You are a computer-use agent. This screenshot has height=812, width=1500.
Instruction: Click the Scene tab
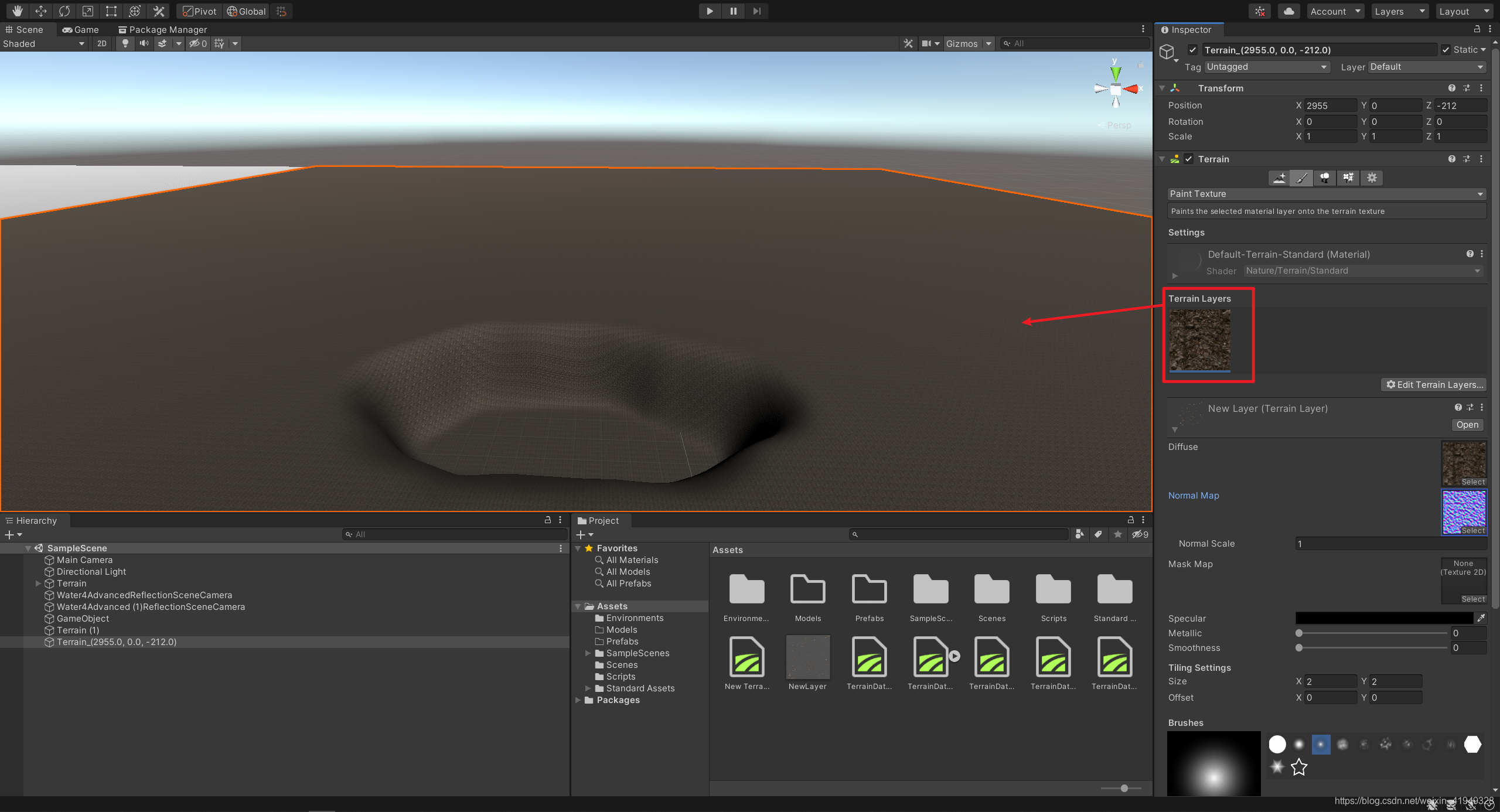pyautogui.click(x=26, y=30)
